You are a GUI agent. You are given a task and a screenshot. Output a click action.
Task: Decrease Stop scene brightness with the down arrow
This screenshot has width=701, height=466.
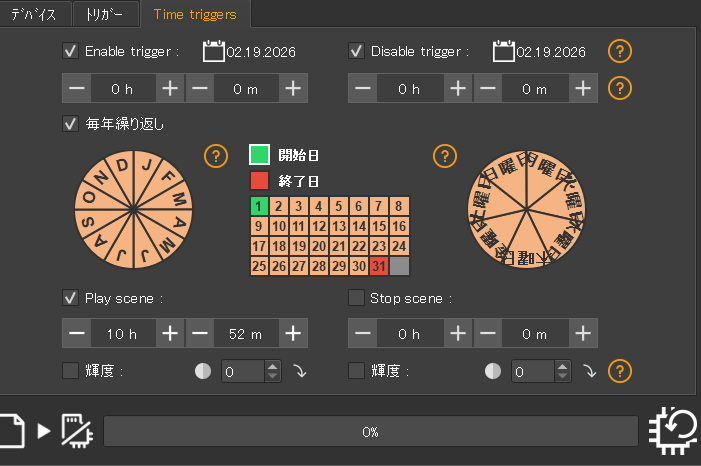point(563,376)
